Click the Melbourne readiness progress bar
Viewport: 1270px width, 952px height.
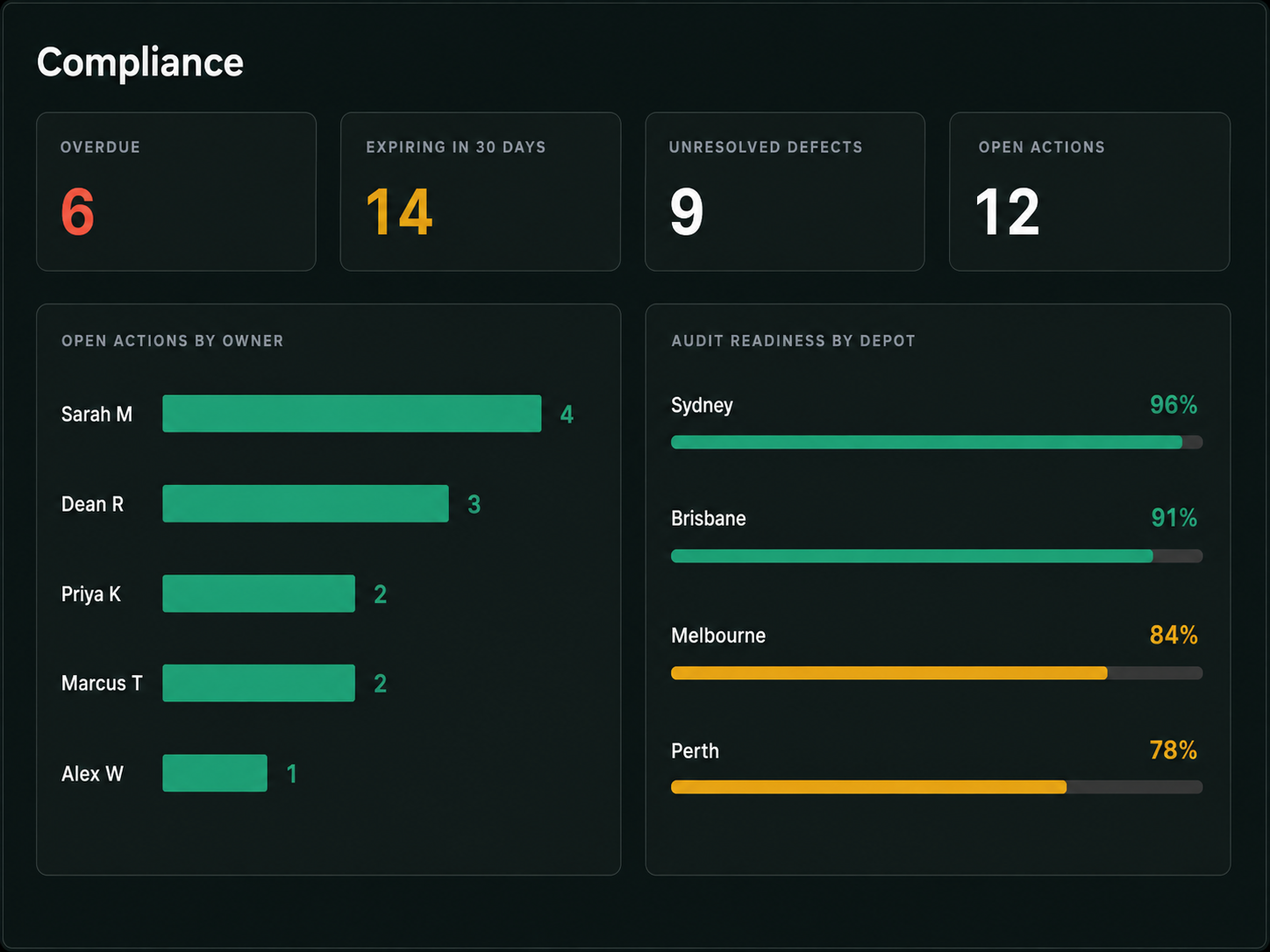point(937,673)
